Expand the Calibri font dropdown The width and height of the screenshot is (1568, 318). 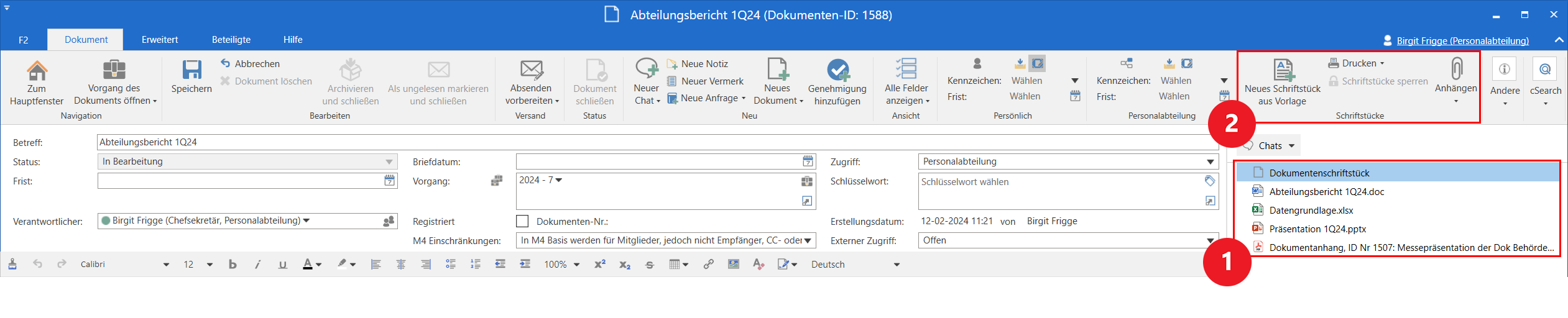(166, 265)
